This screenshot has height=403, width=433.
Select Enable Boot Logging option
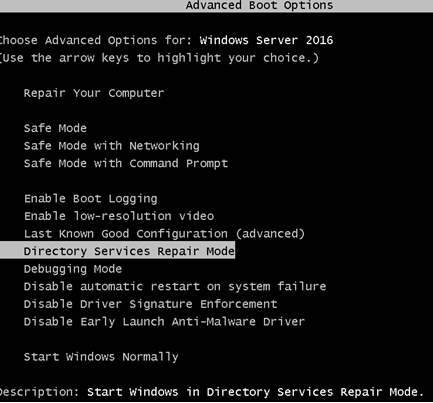pos(90,199)
